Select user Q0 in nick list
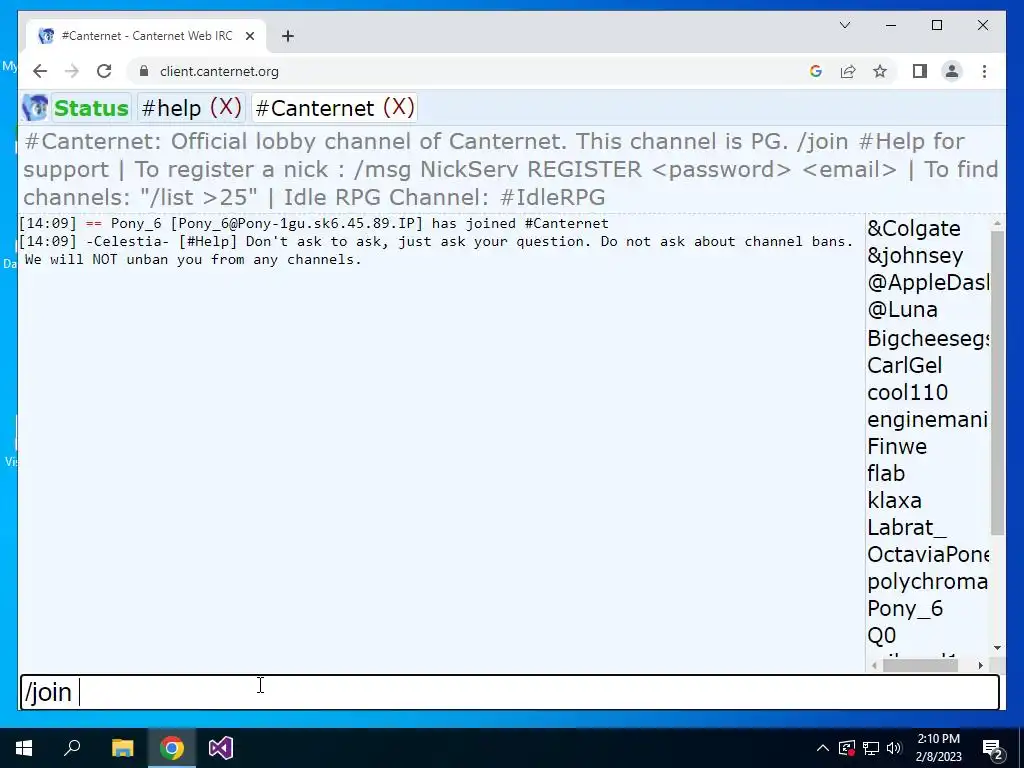 click(x=882, y=635)
